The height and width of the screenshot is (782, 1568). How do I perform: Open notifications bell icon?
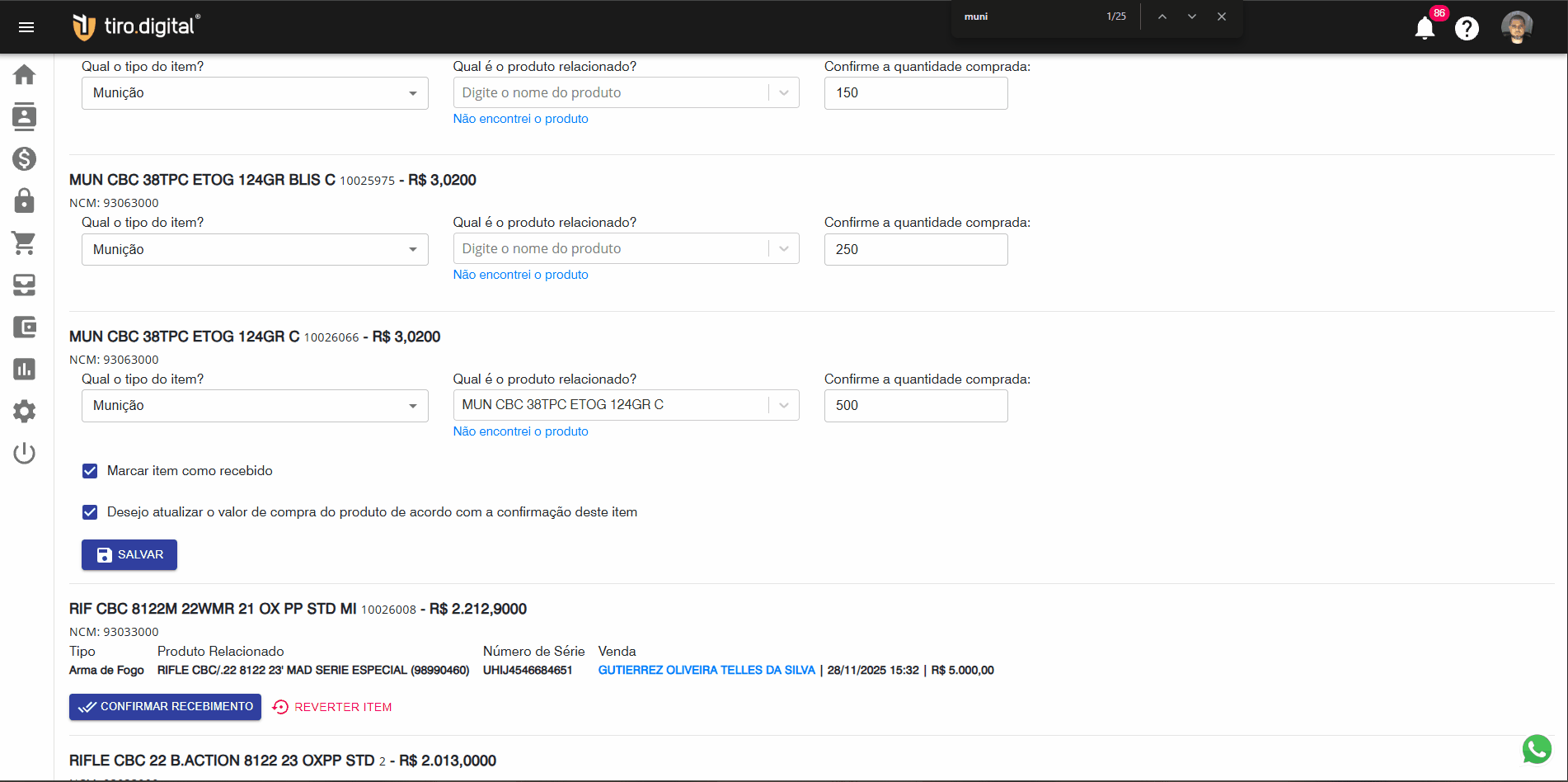[1425, 29]
